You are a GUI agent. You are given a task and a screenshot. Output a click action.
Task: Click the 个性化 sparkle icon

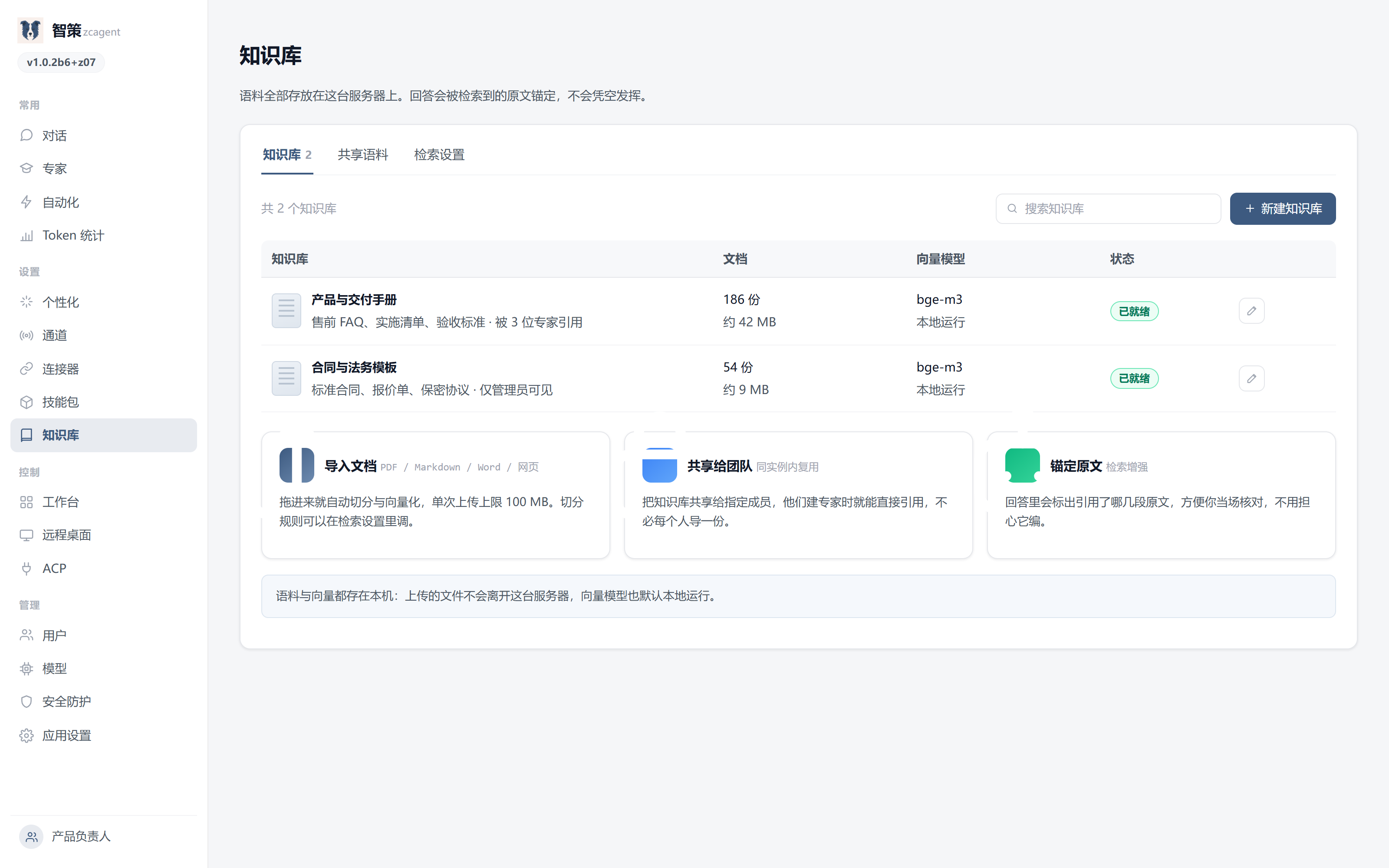click(x=26, y=302)
